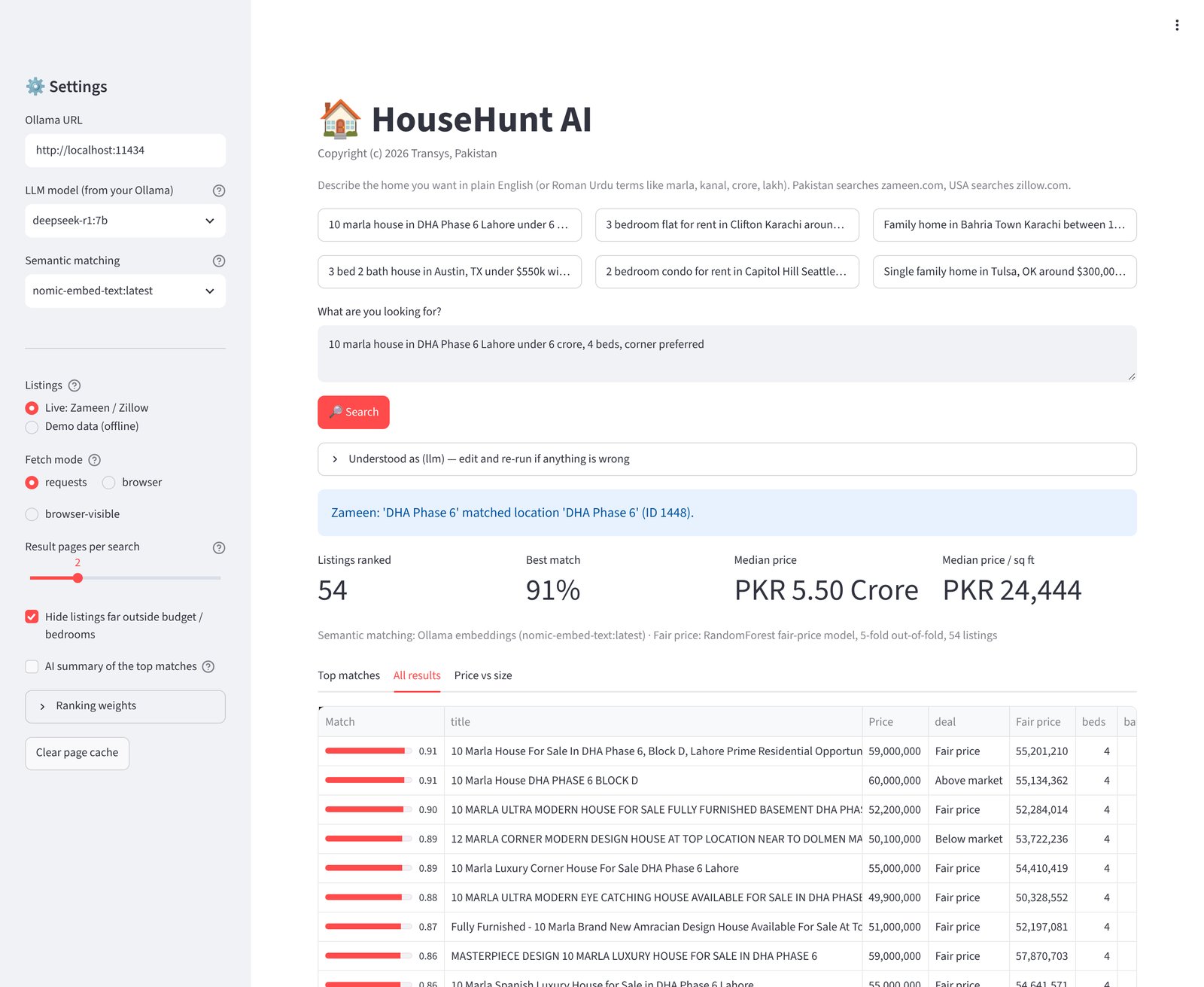Open the nomic-embed-text:latest dropdown
The width and height of the screenshot is (1204, 987).
(x=125, y=291)
